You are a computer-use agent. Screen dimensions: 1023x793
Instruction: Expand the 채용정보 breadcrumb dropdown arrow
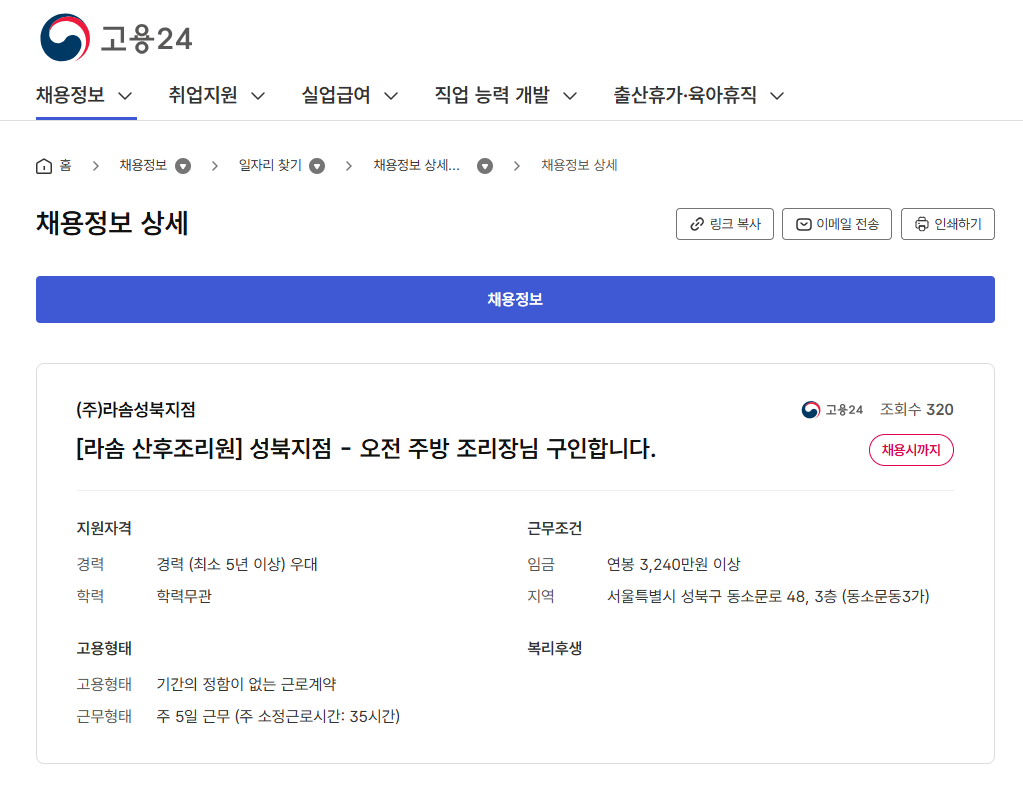183,166
